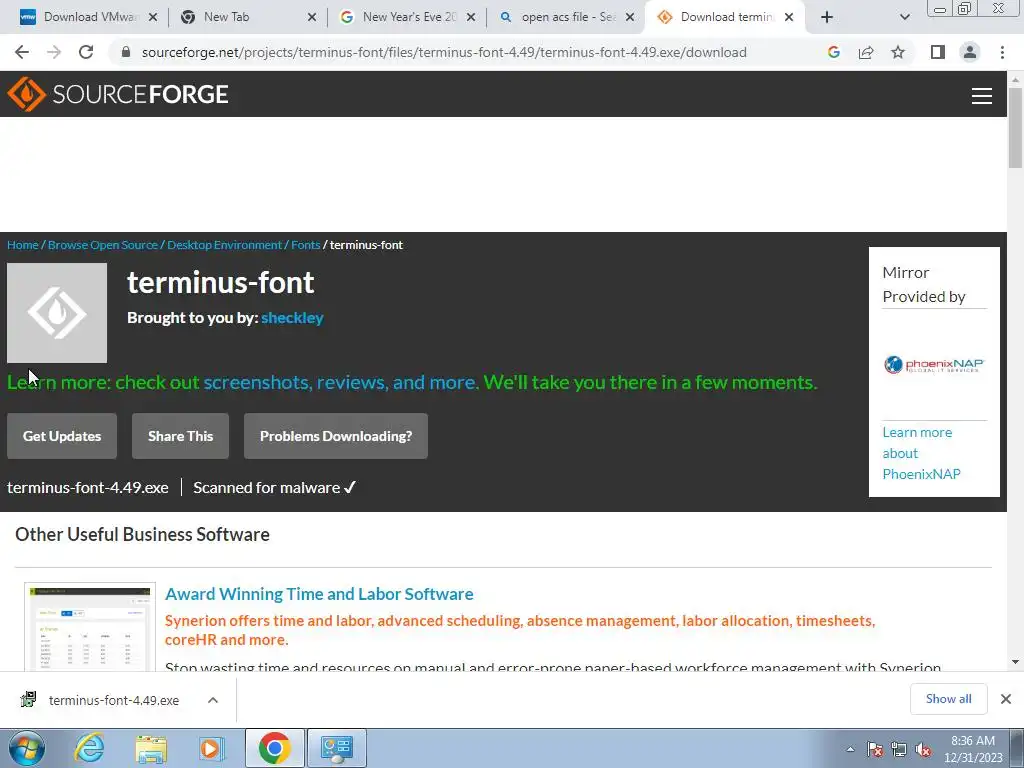Click the Problems Downloading? button

pos(336,436)
